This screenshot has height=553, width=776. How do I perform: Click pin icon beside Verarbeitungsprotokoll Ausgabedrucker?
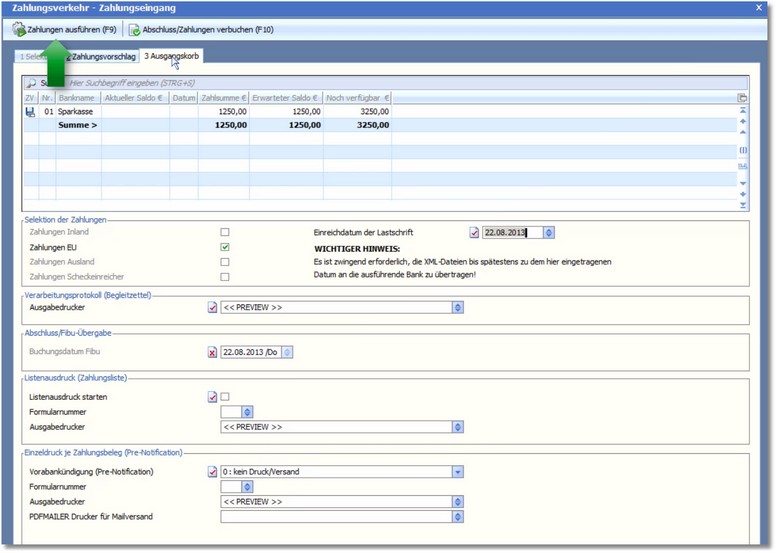[x=212, y=308]
